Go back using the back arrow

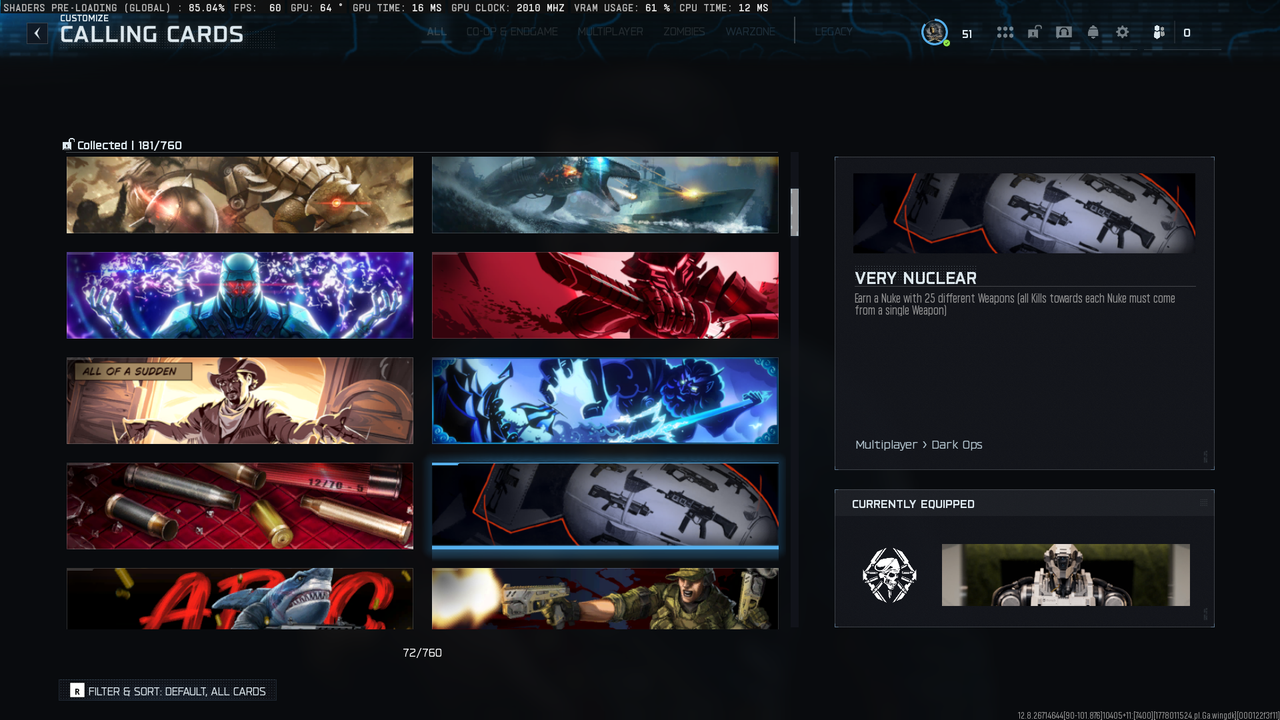pyautogui.click(x=37, y=33)
